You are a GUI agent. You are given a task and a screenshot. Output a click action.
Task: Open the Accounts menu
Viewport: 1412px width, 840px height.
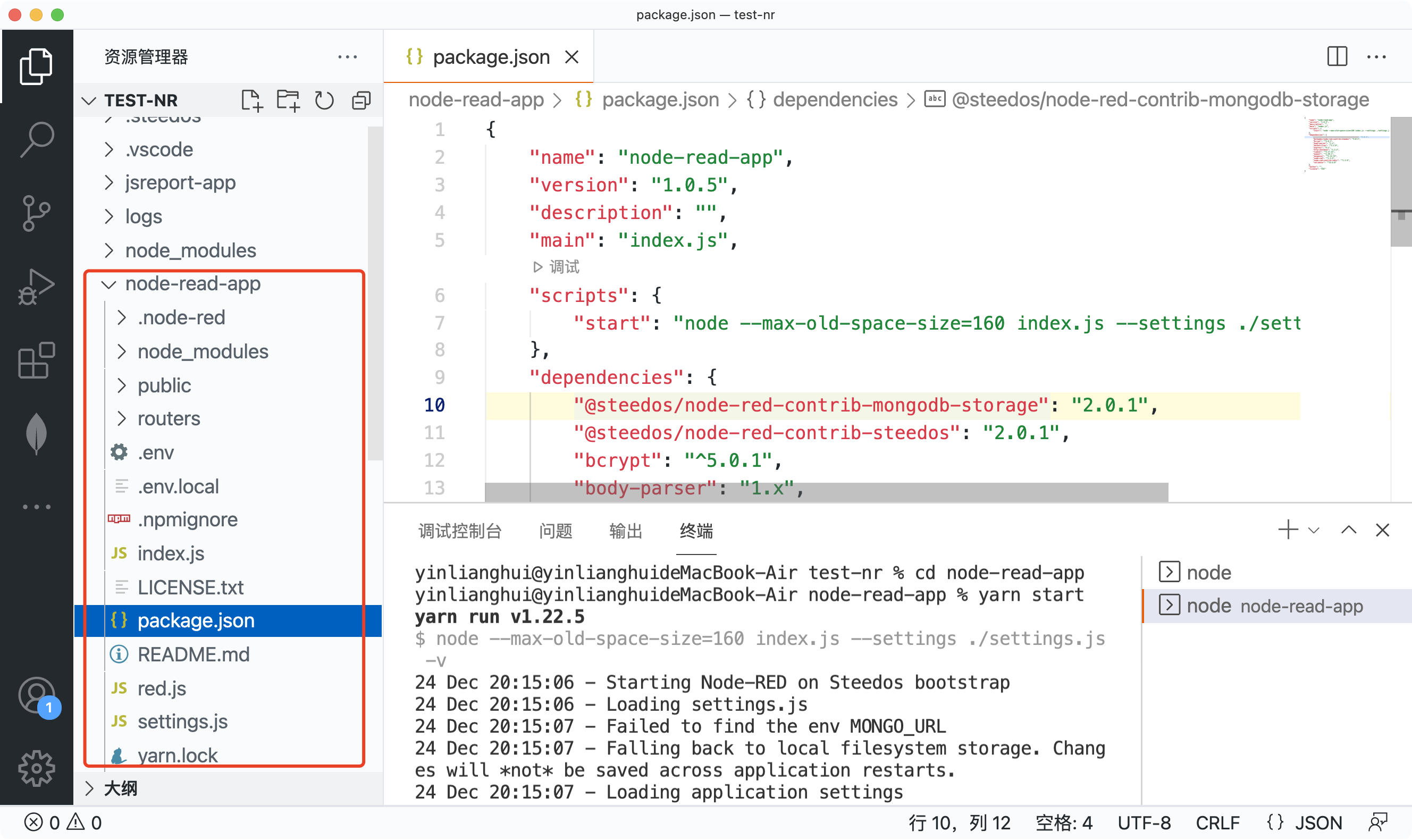tap(37, 698)
